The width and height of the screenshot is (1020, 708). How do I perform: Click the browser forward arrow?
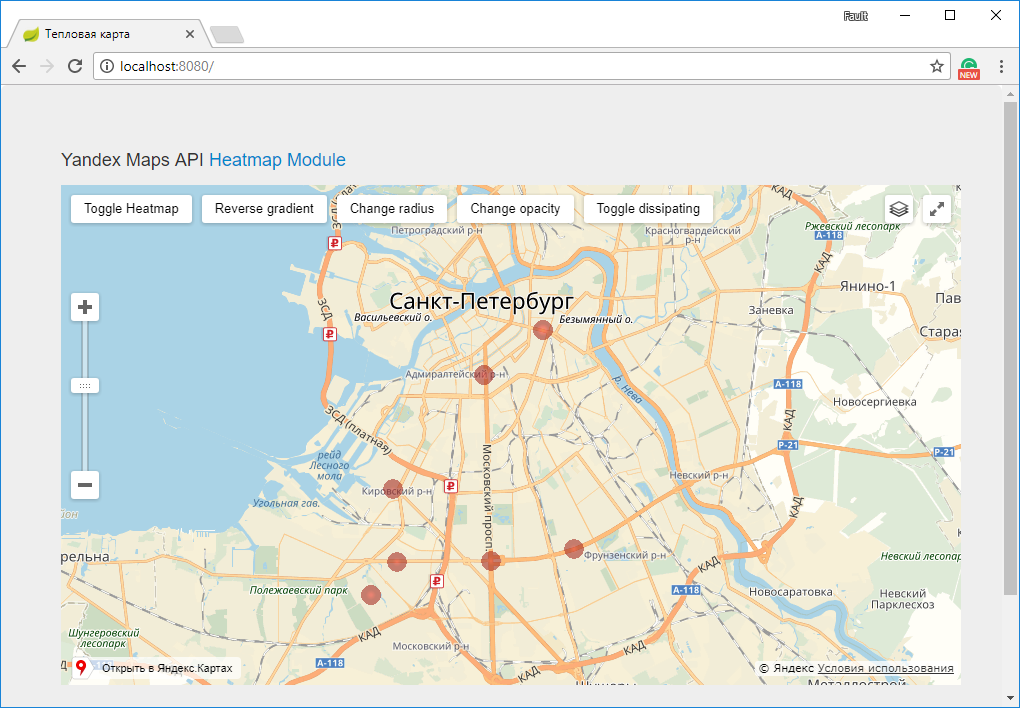(x=47, y=66)
